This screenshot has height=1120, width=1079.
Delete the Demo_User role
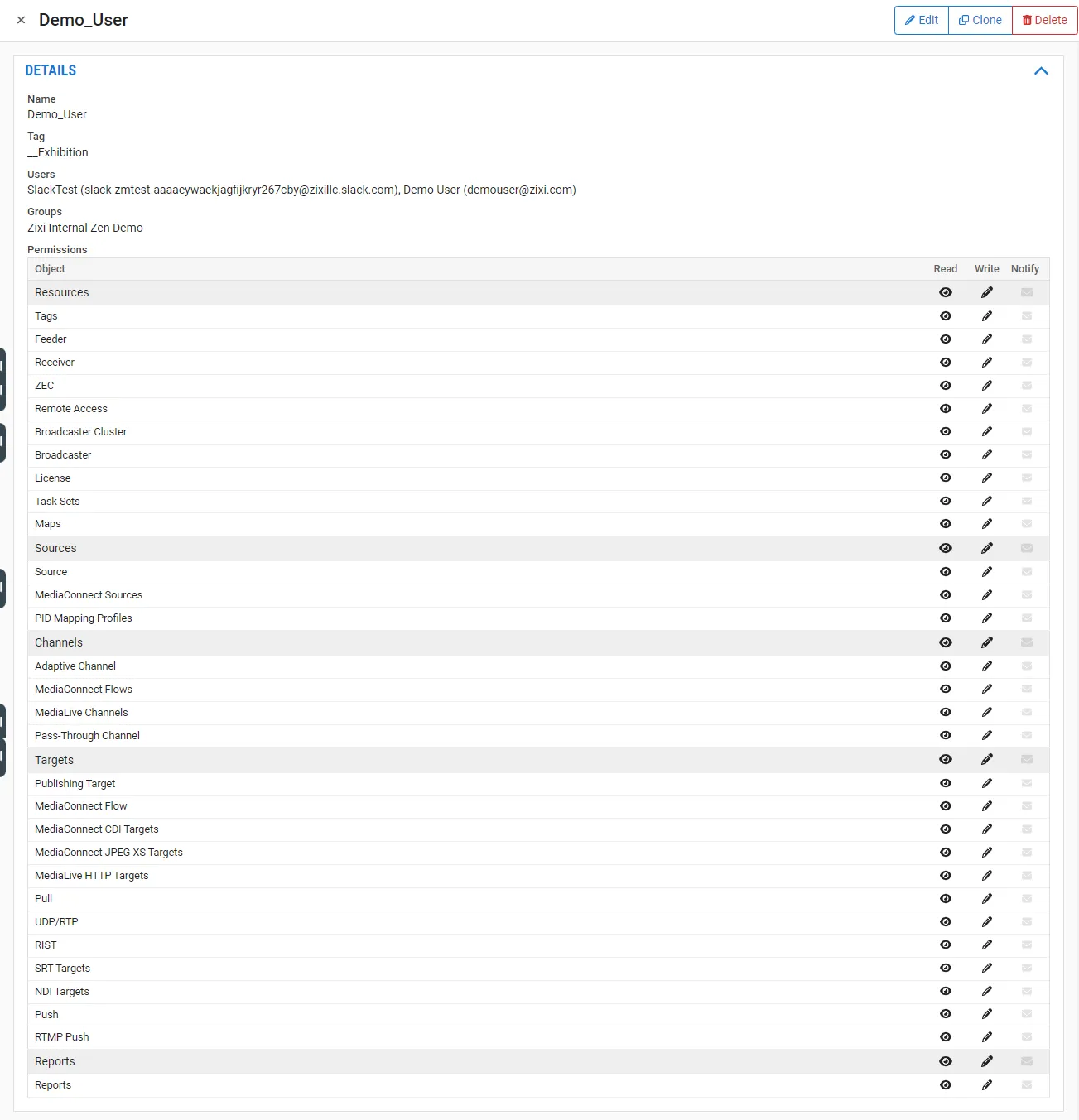[x=1045, y=20]
